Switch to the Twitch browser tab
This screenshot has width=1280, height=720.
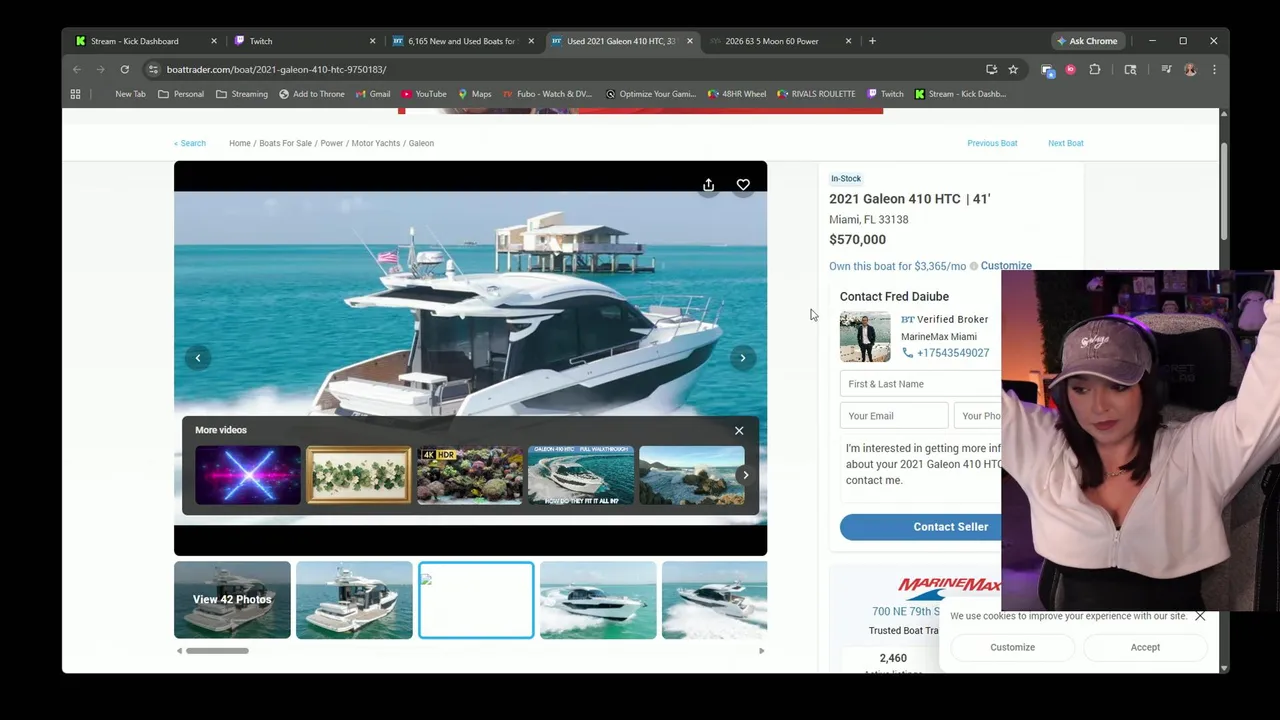[x=261, y=41]
